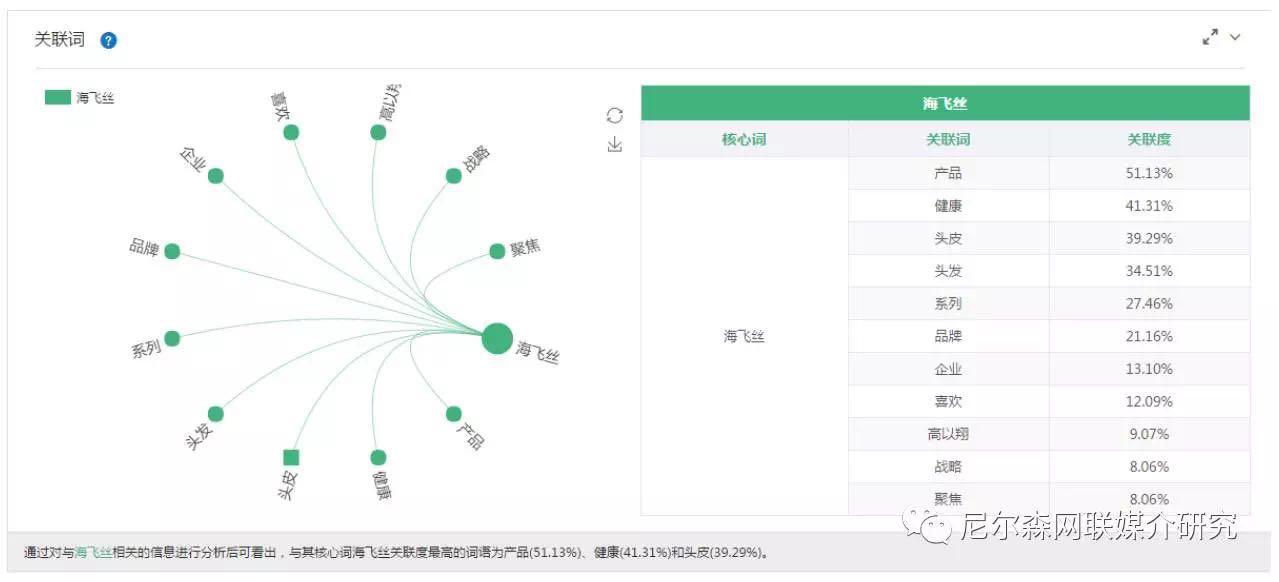Click the blue help question mark icon
The width and height of the screenshot is (1279, 582).
click(x=109, y=41)
